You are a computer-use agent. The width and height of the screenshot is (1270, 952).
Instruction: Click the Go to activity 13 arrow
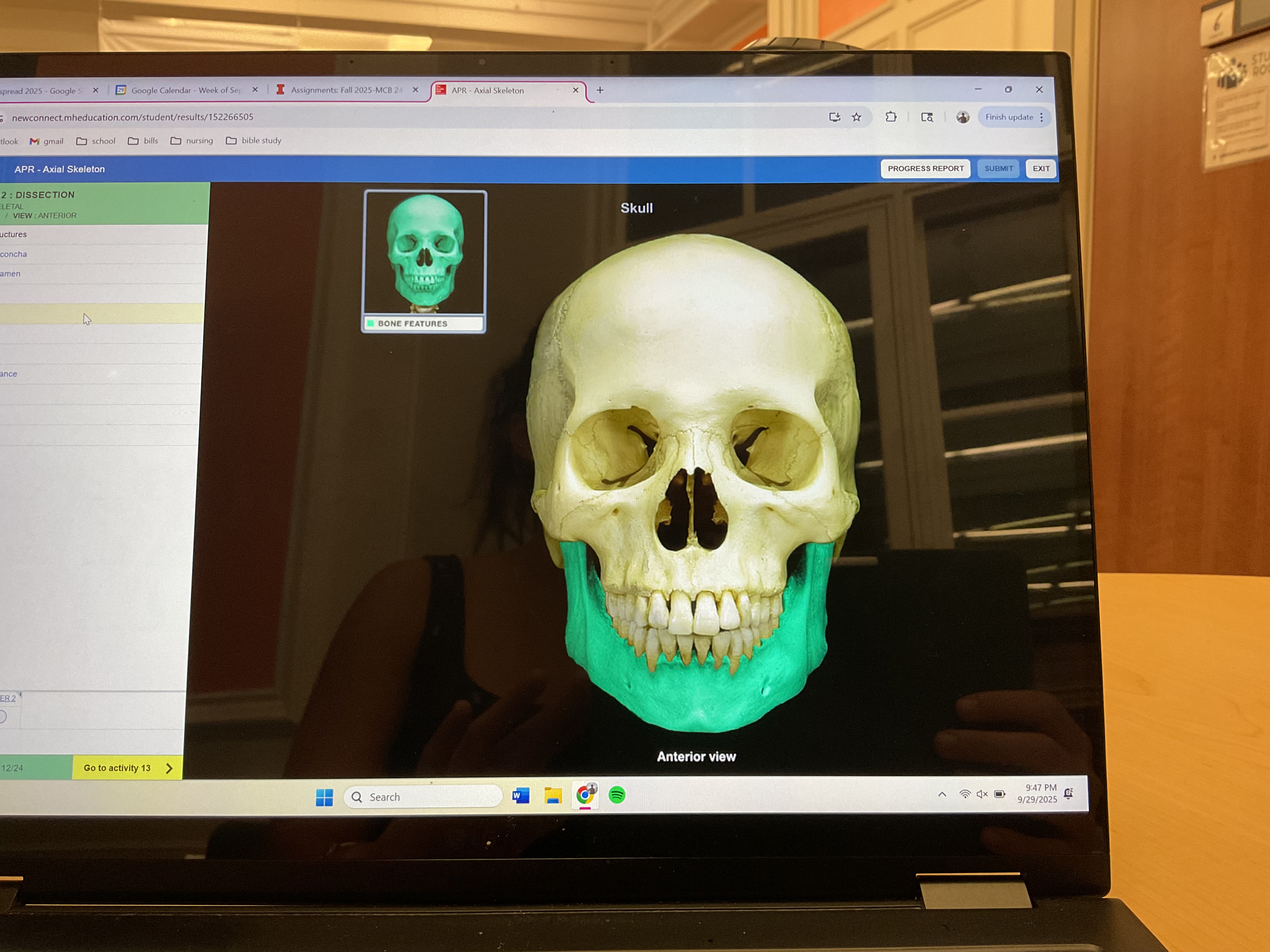pos(169,768)
